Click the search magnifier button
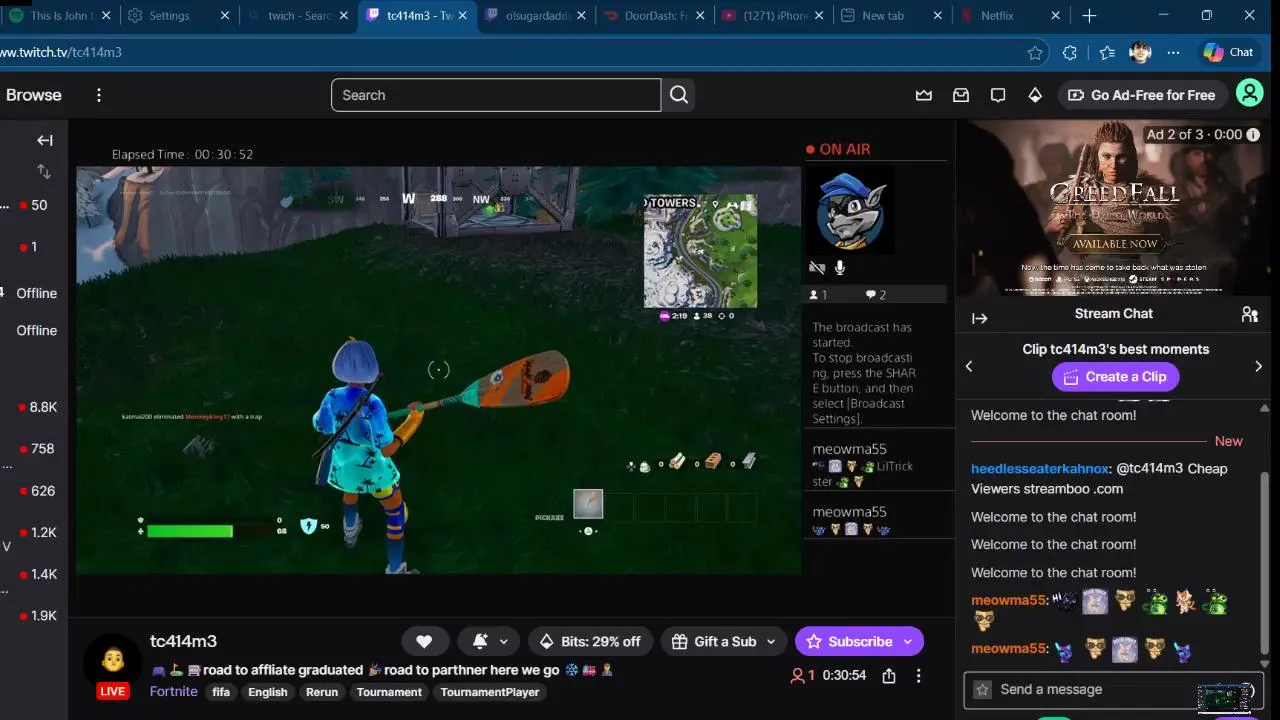 click(x=679, y=95)
